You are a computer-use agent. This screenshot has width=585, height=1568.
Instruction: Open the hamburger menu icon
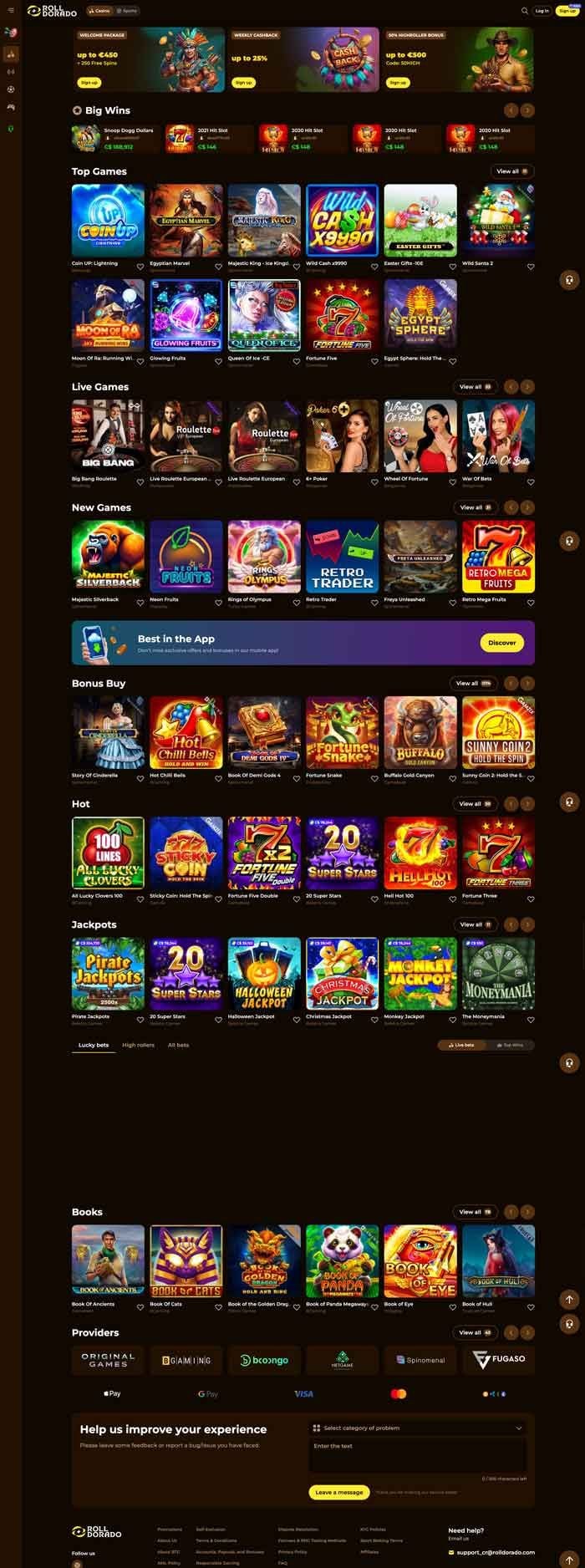click(11, 11)
